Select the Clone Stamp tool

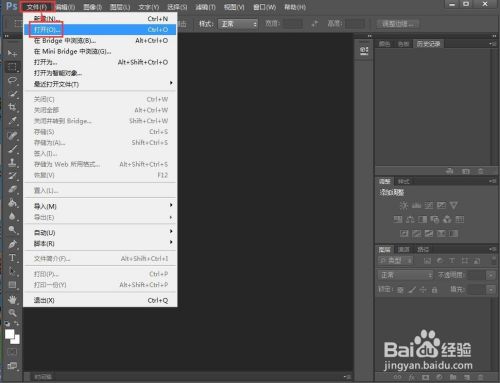click(x=12, y=163)
